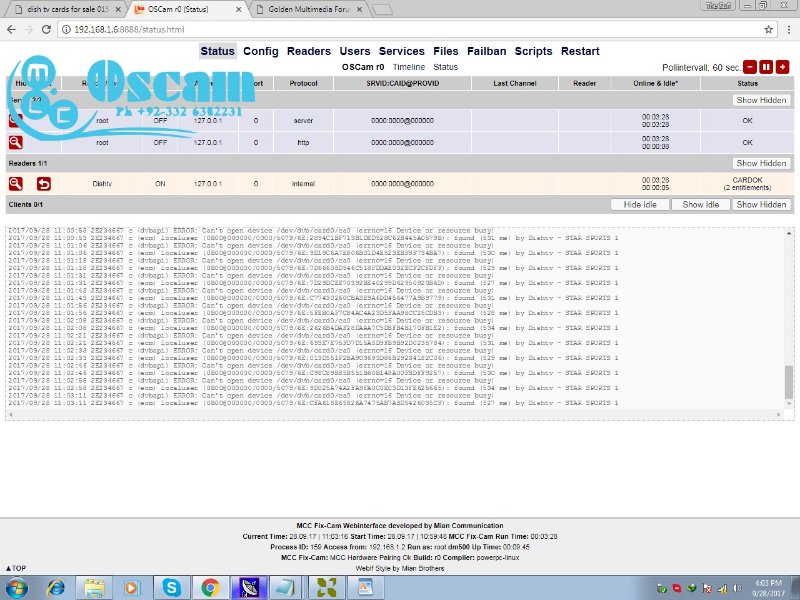
Task: Go to the Readers page
Action: [x=309, y=51]
